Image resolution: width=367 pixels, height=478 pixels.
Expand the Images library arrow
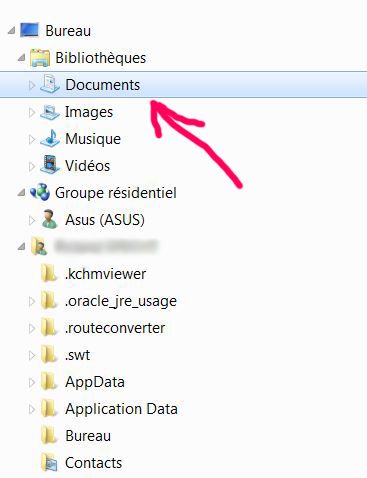(32, 112)
